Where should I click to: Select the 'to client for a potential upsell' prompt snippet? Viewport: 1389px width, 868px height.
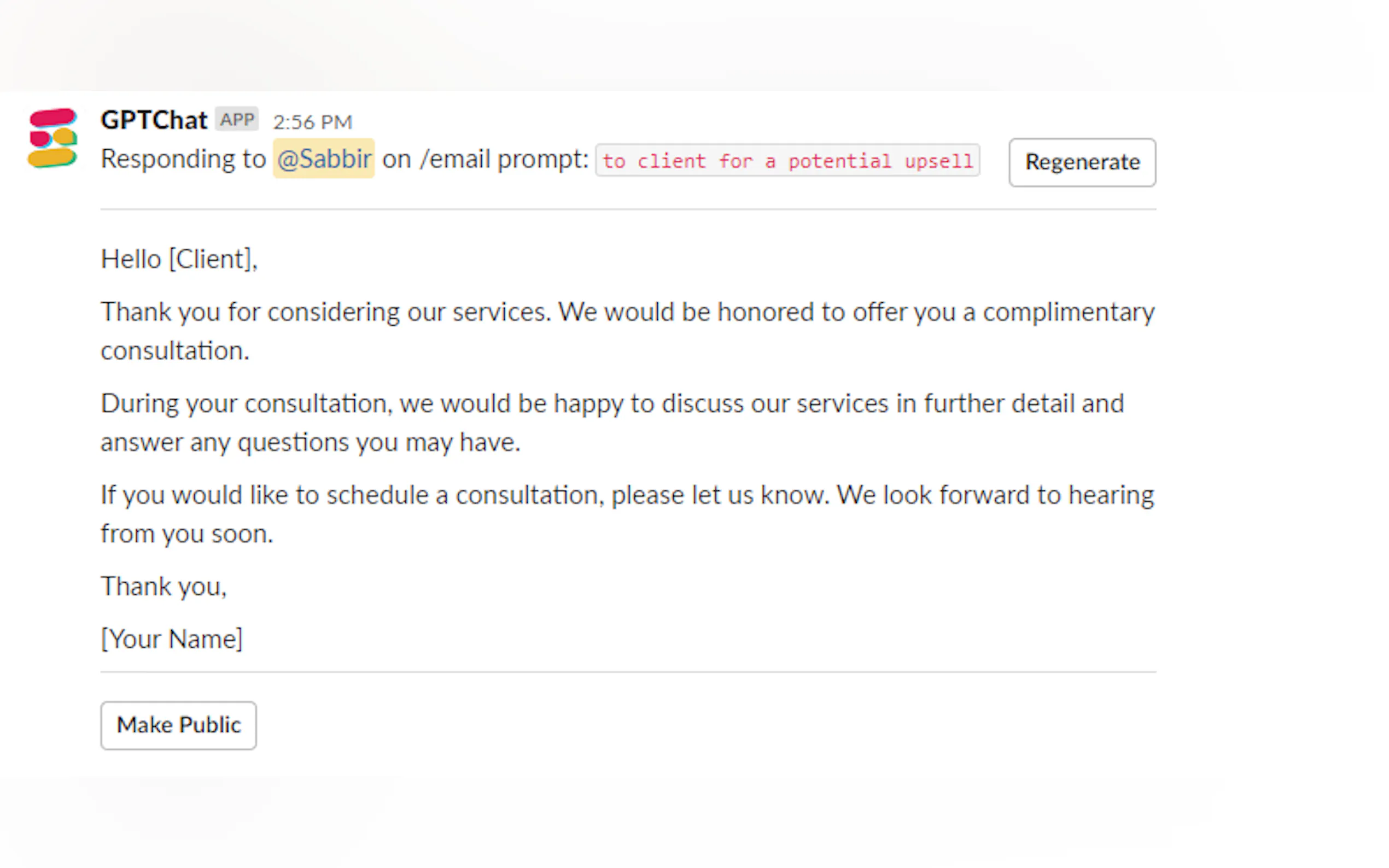(x=787, y=161)
